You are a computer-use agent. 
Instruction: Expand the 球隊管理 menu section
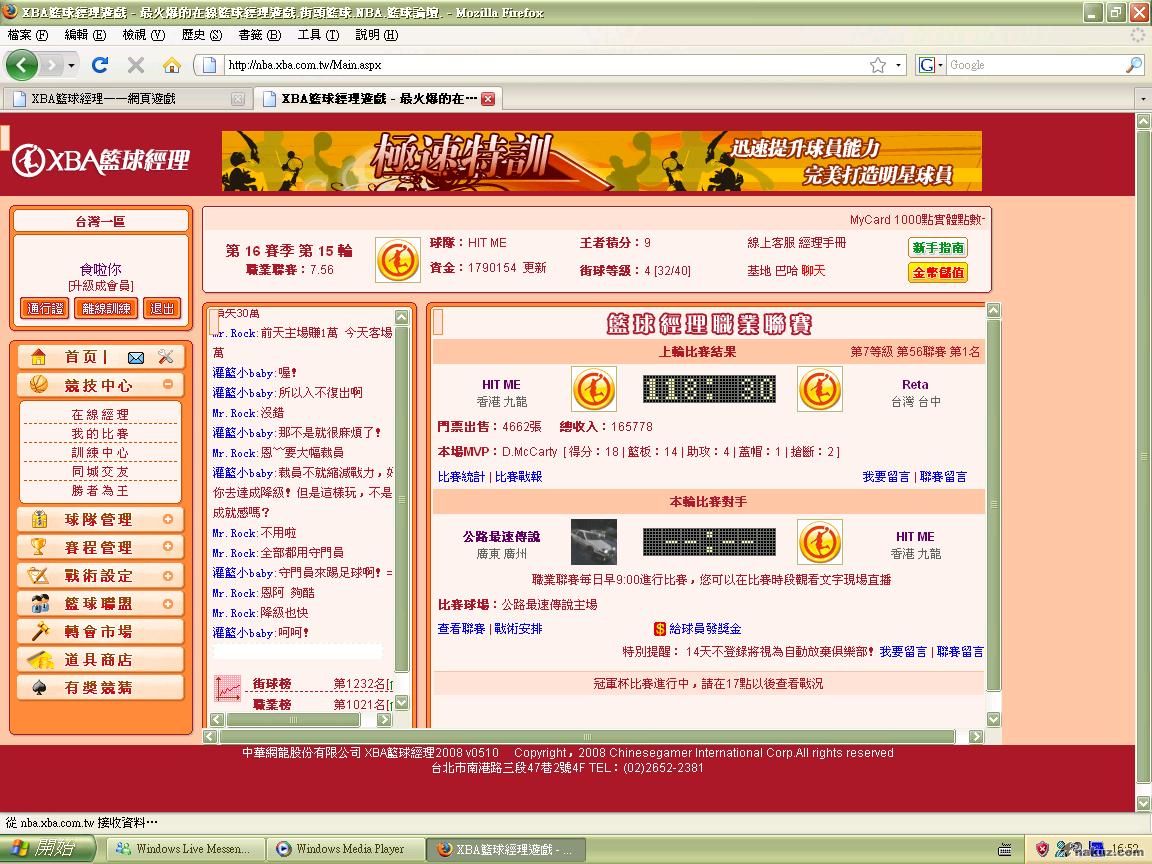[x=168, y=519]
